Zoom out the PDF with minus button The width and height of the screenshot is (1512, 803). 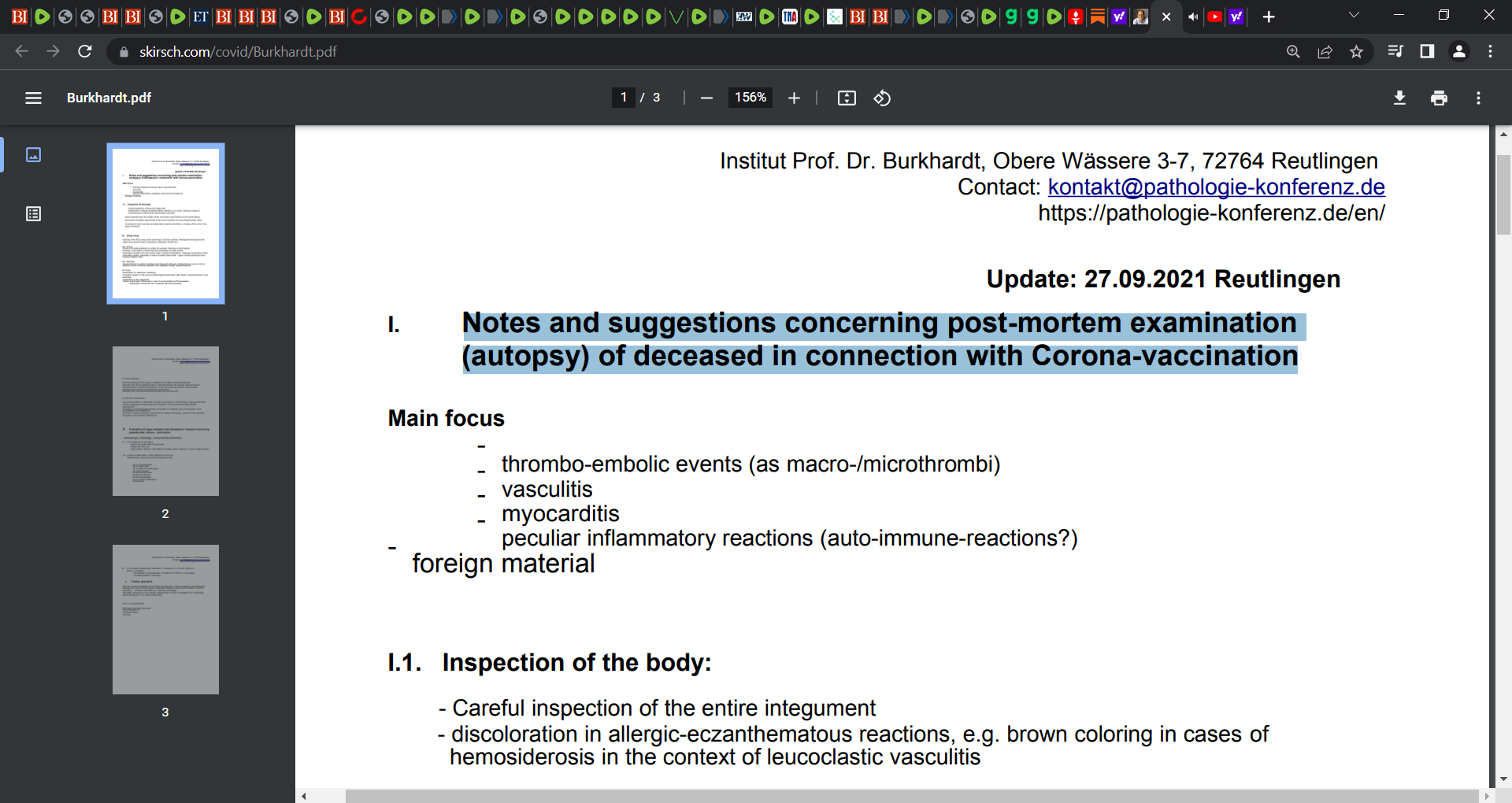point(706,98)
